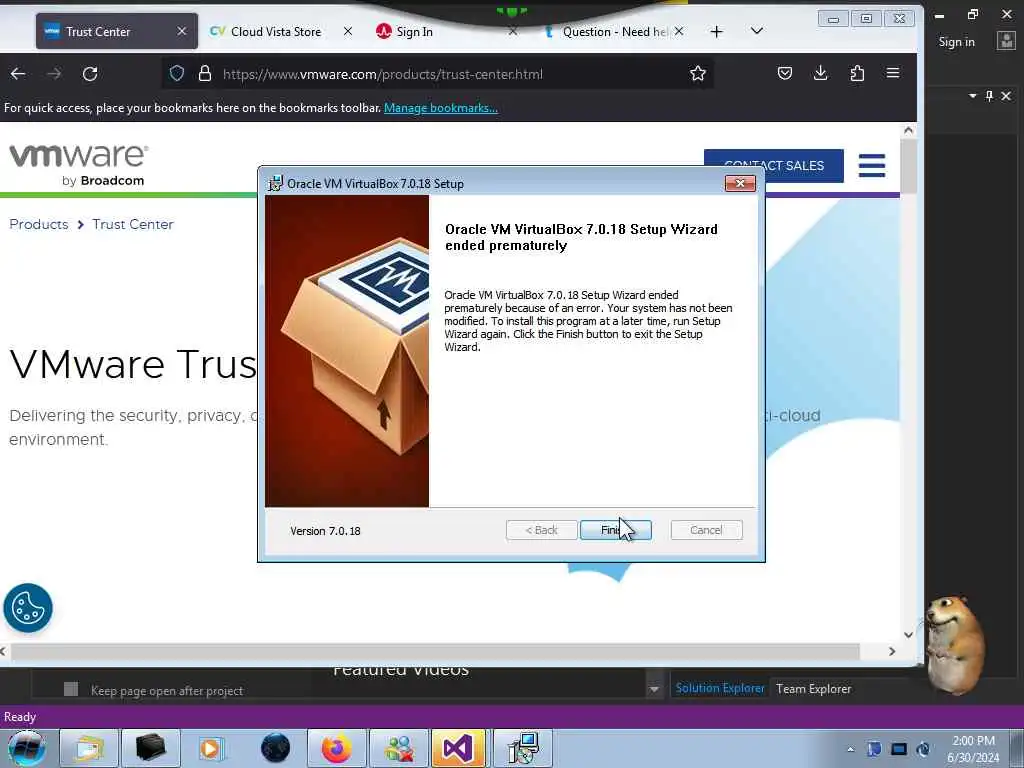Show hidden system tray icons
Image resolution: width=1024 pixels, height=768 pixels.
(x=850, y=749)
